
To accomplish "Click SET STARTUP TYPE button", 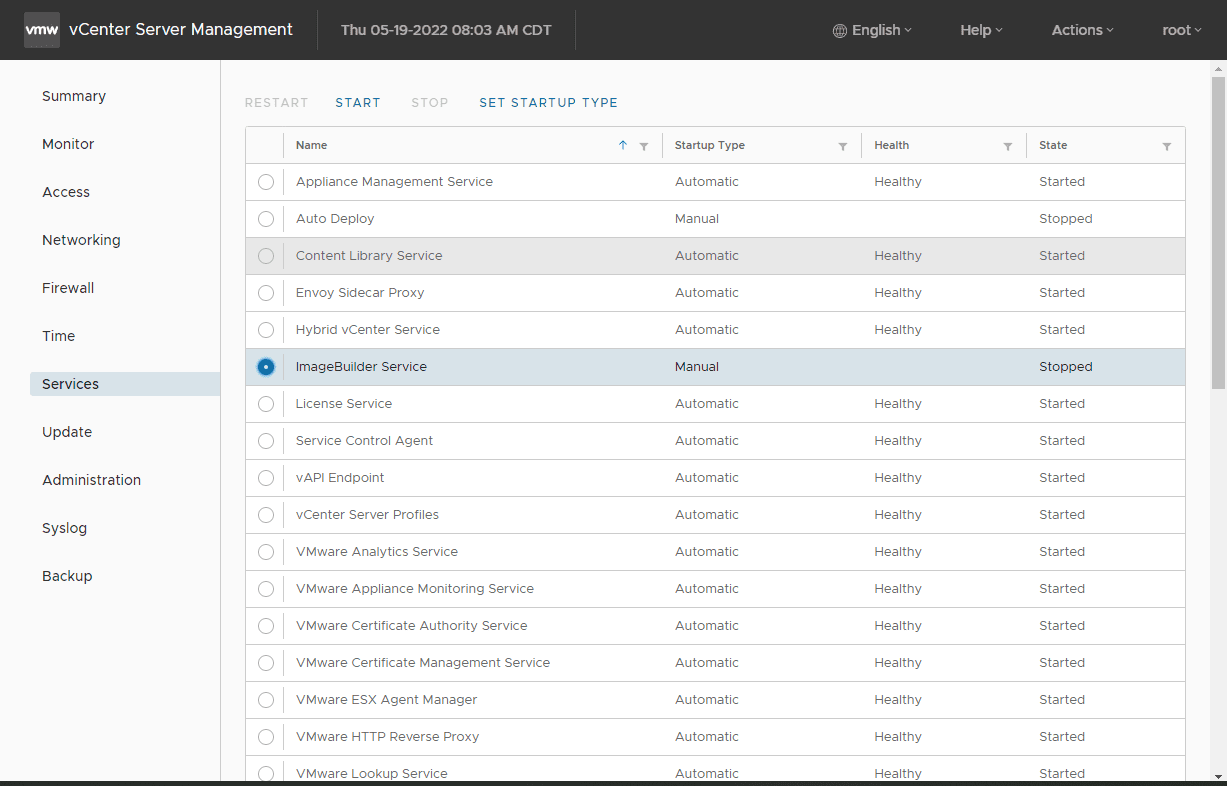I will click(x=548, y=102).
